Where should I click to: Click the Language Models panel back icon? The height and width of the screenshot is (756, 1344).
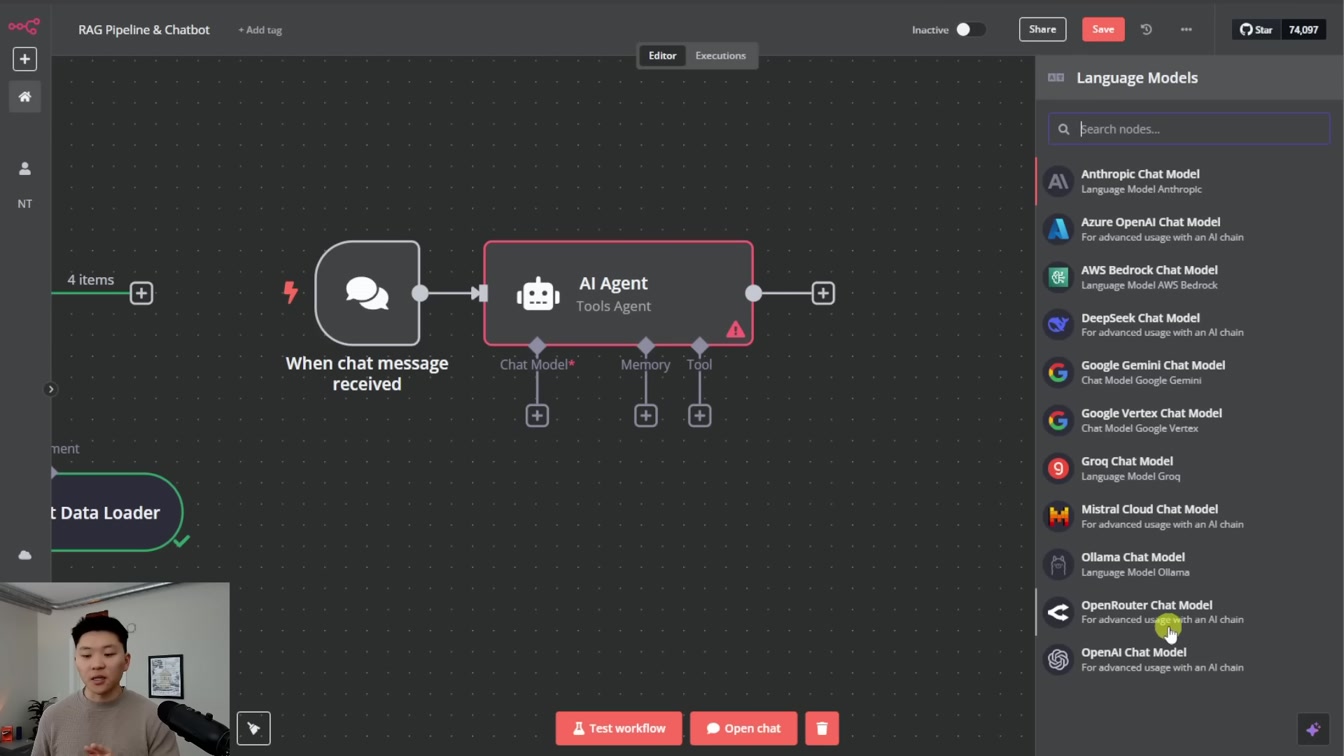[x=1056, y=78]
